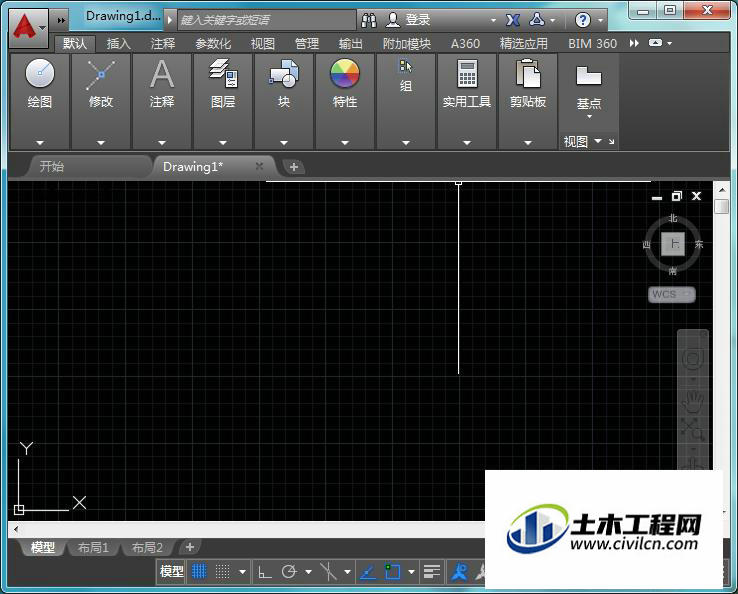
Task: Add a new drawing tab with plus
Action: click(x=294, y=167)
